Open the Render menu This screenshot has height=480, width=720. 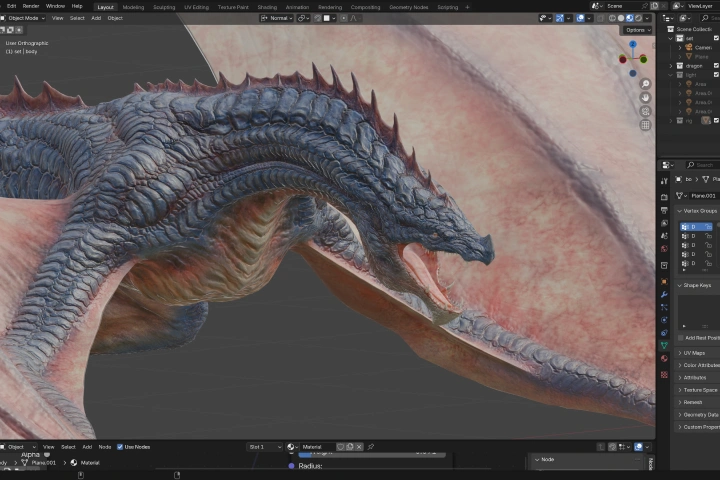click(31, 6)
